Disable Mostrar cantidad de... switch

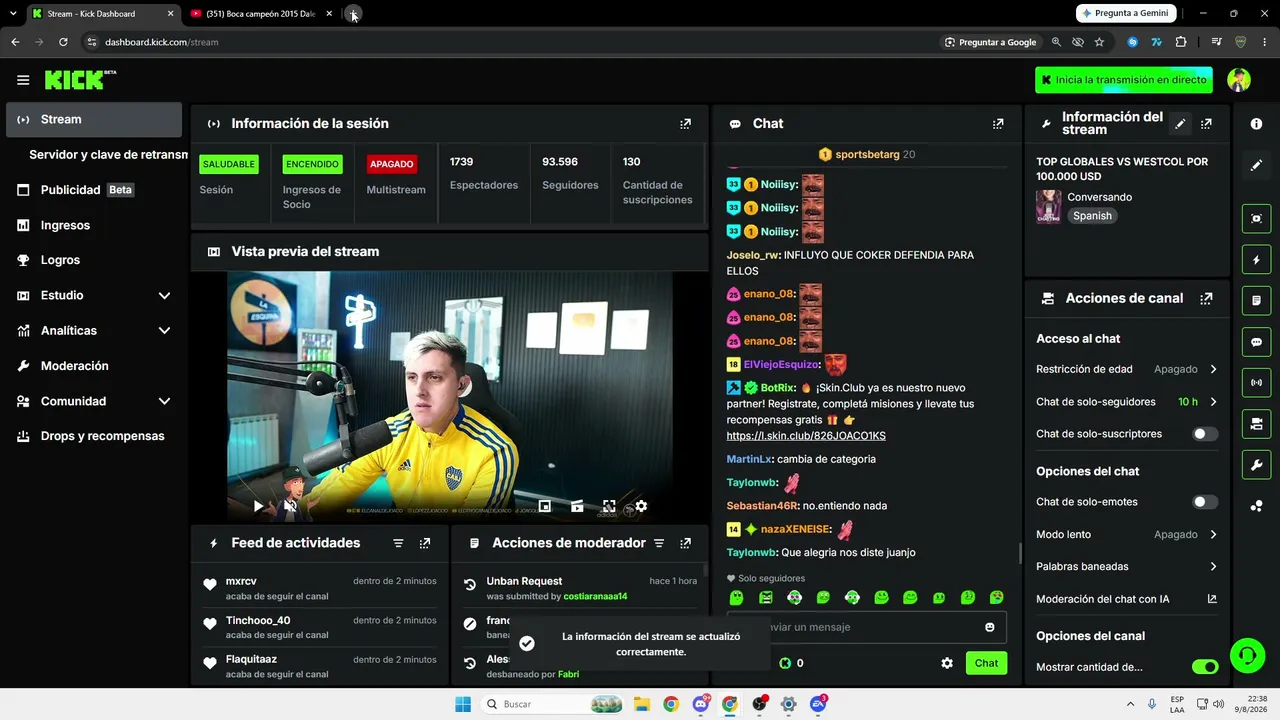(x=1205, y=667)
